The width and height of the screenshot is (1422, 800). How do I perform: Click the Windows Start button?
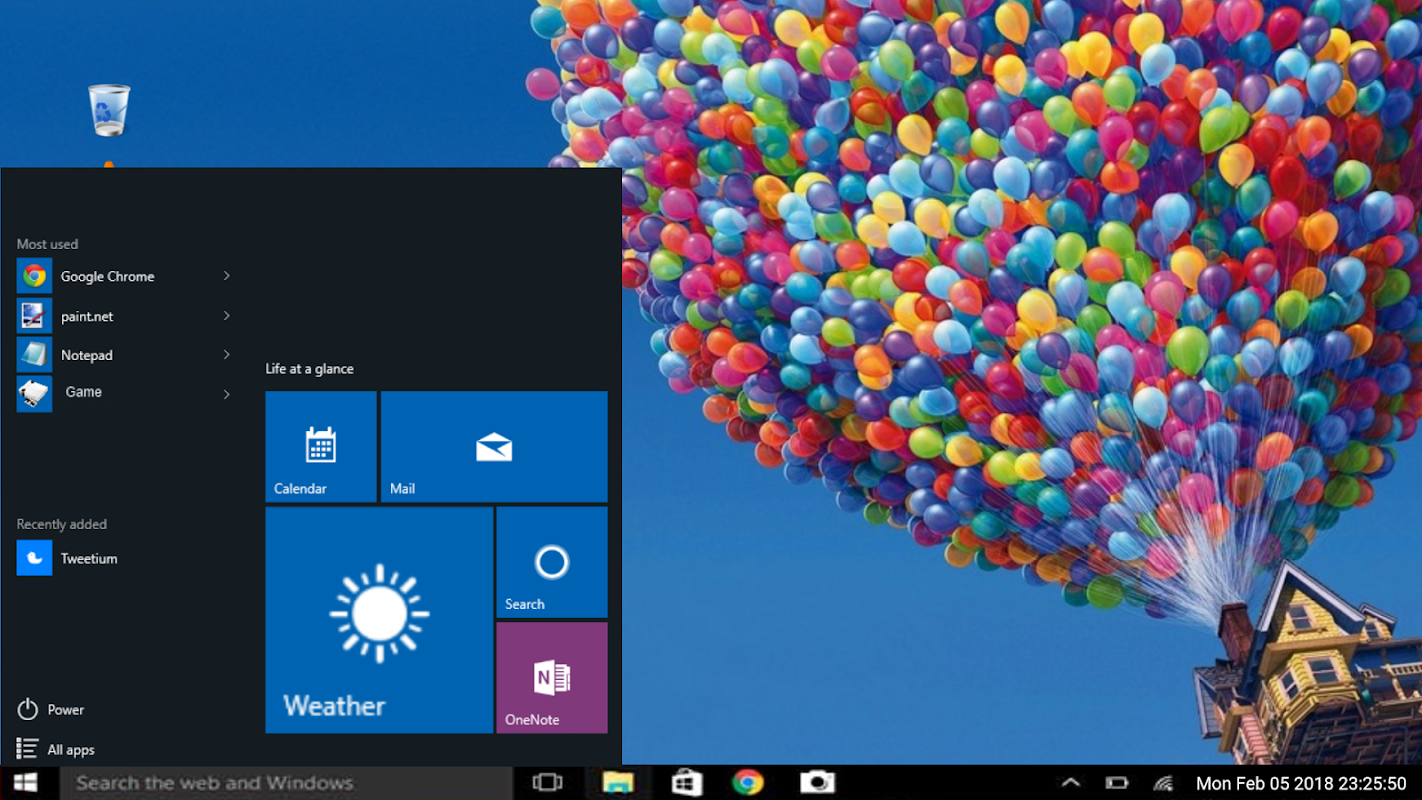click(26, 783)
